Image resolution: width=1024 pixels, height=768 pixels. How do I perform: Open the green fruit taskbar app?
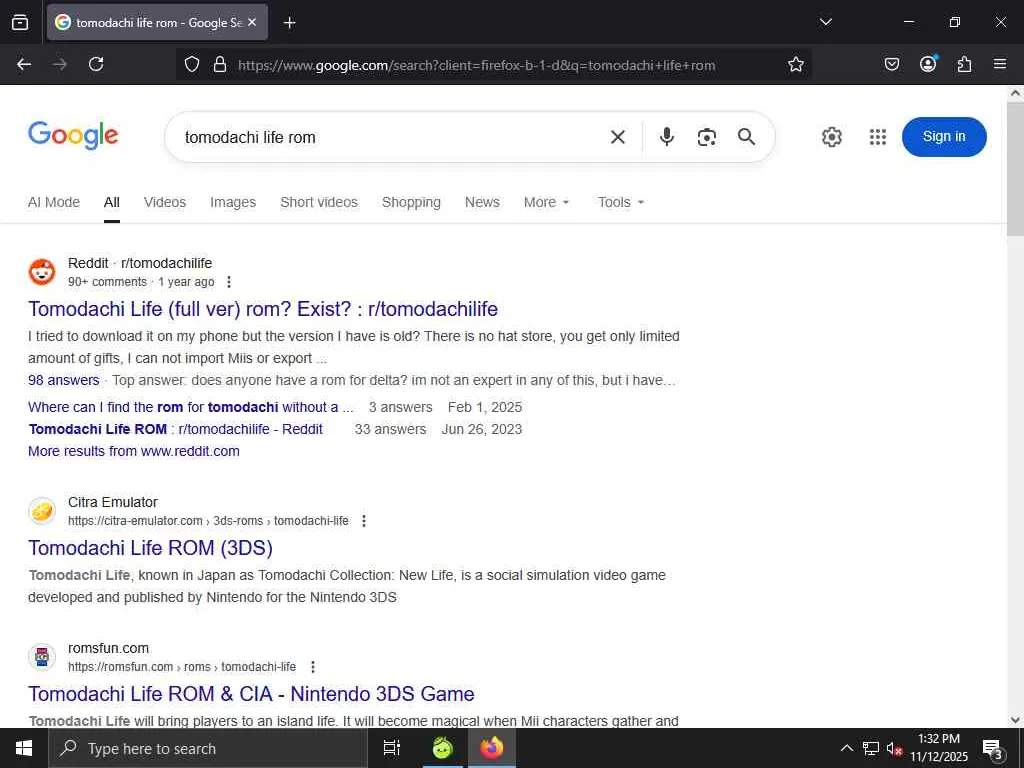point(442,748)
